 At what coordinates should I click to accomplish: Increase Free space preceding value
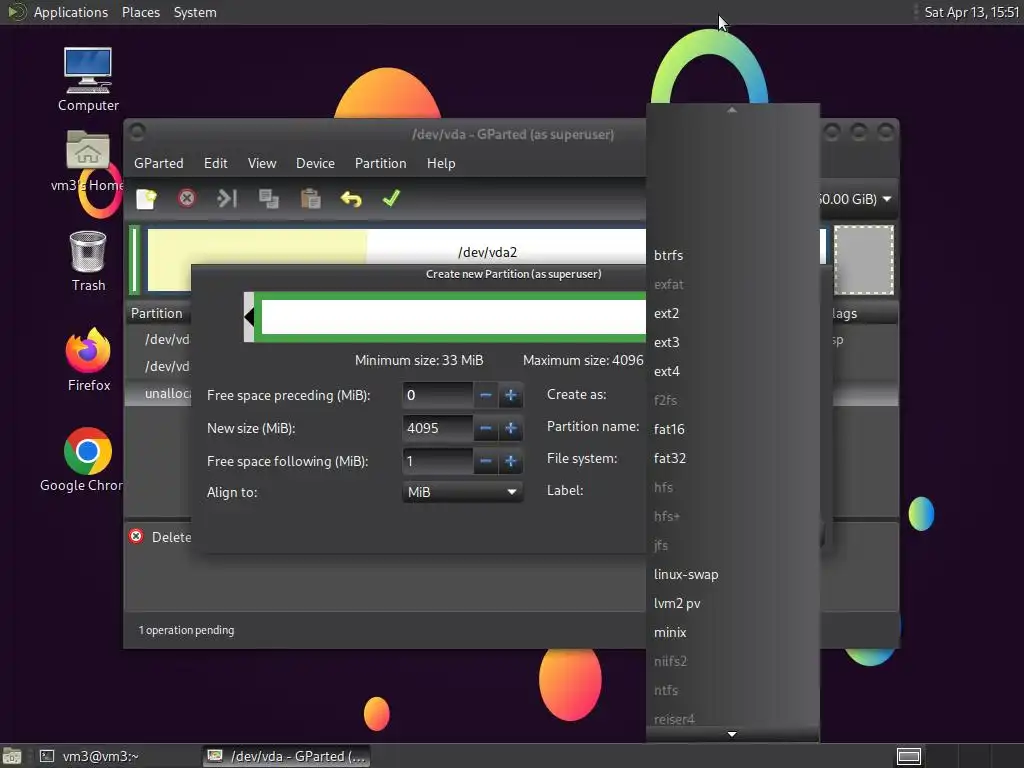[x=511, y=395]
